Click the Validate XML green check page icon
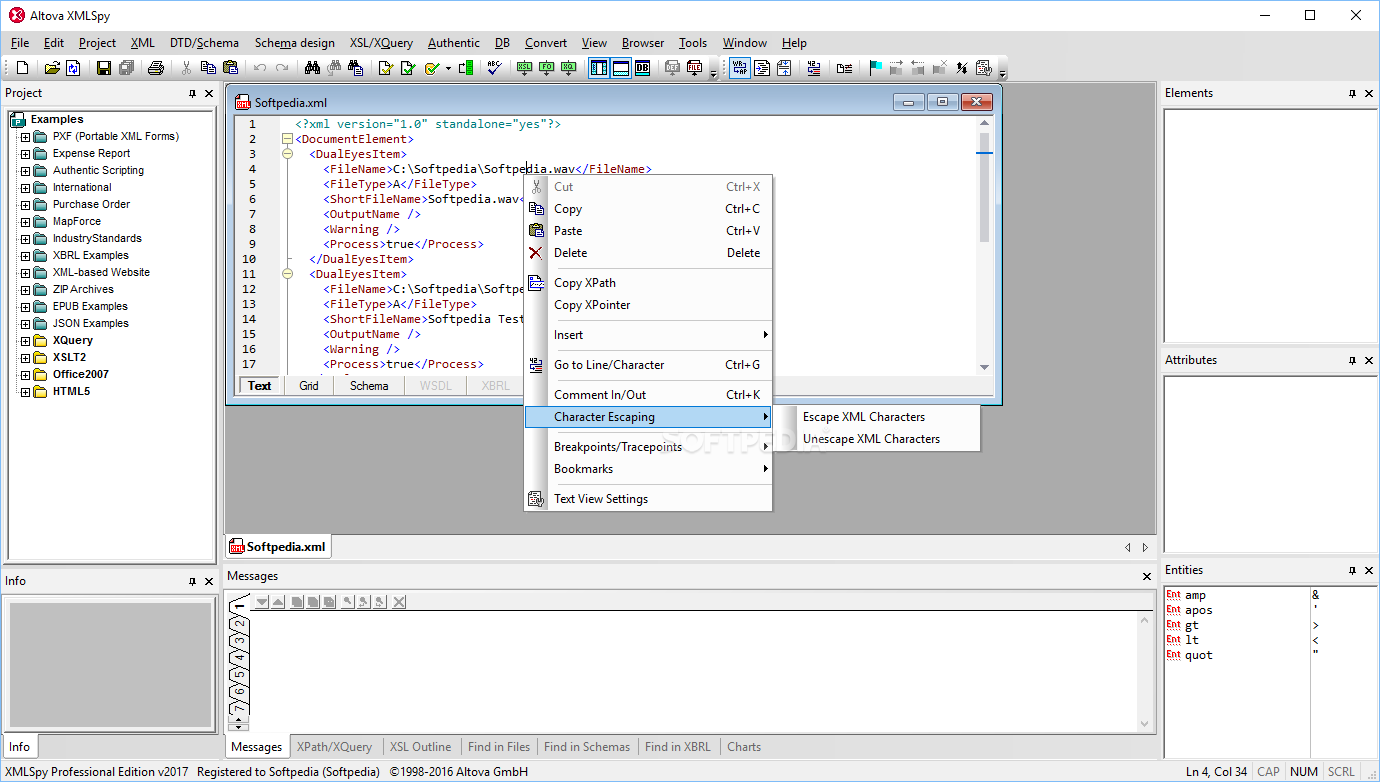 pos(408,68)
